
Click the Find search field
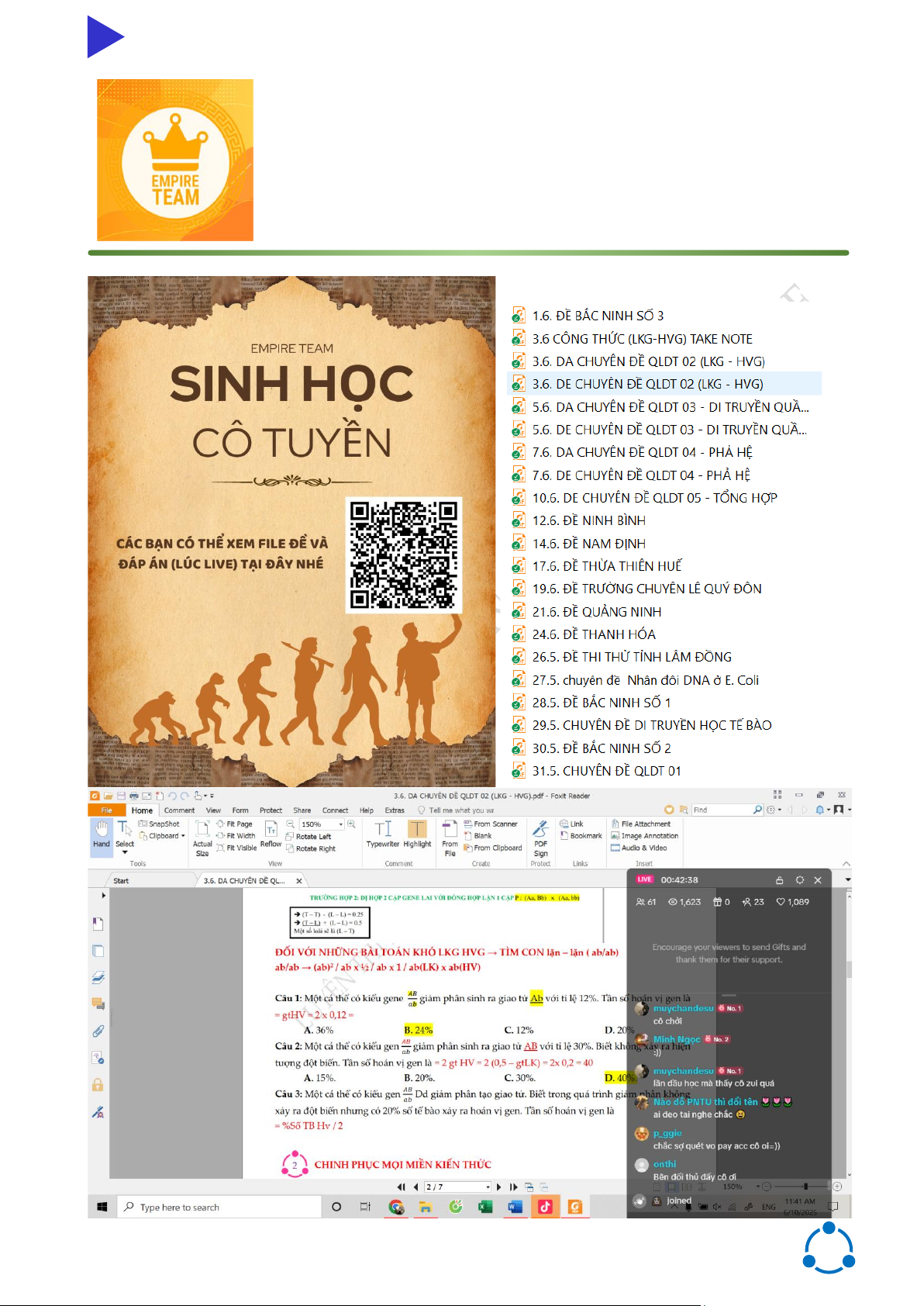pos(721,810)
